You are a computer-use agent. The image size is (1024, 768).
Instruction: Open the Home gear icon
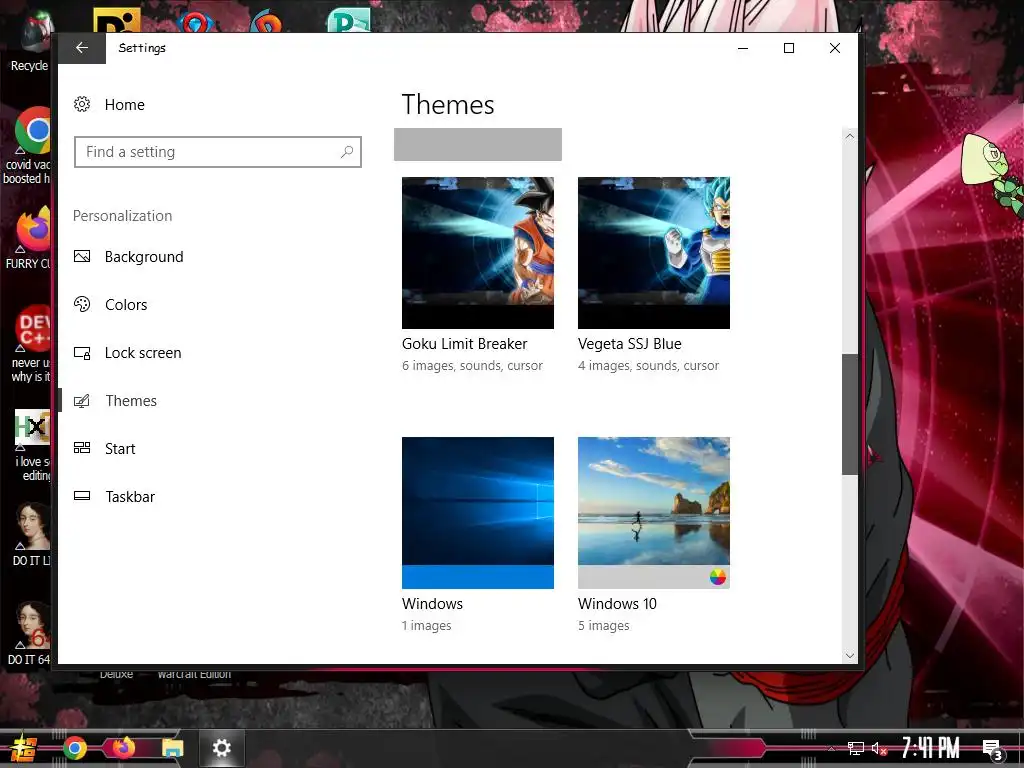pos(82,104)
